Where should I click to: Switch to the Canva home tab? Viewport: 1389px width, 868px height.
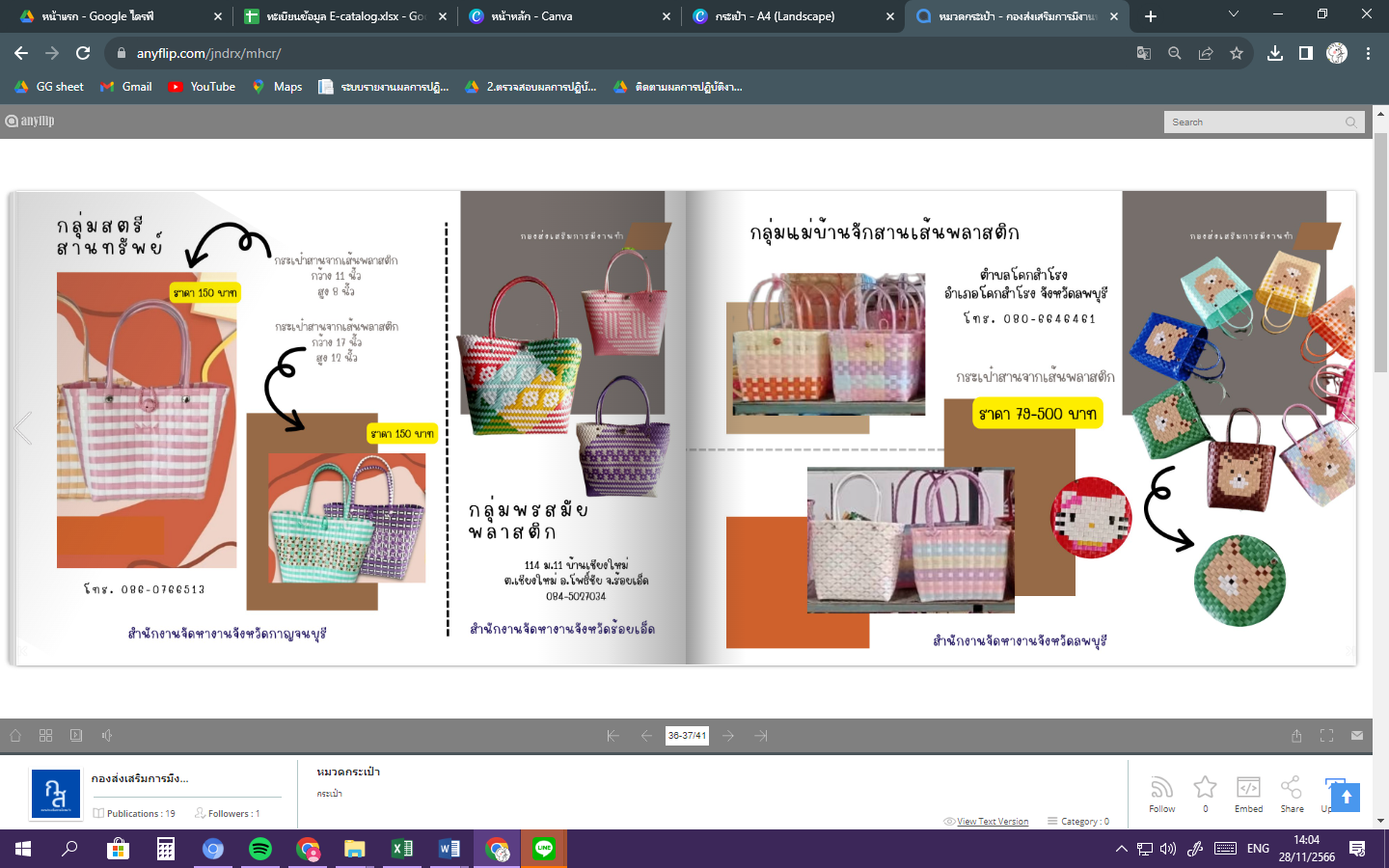[569, 16]
